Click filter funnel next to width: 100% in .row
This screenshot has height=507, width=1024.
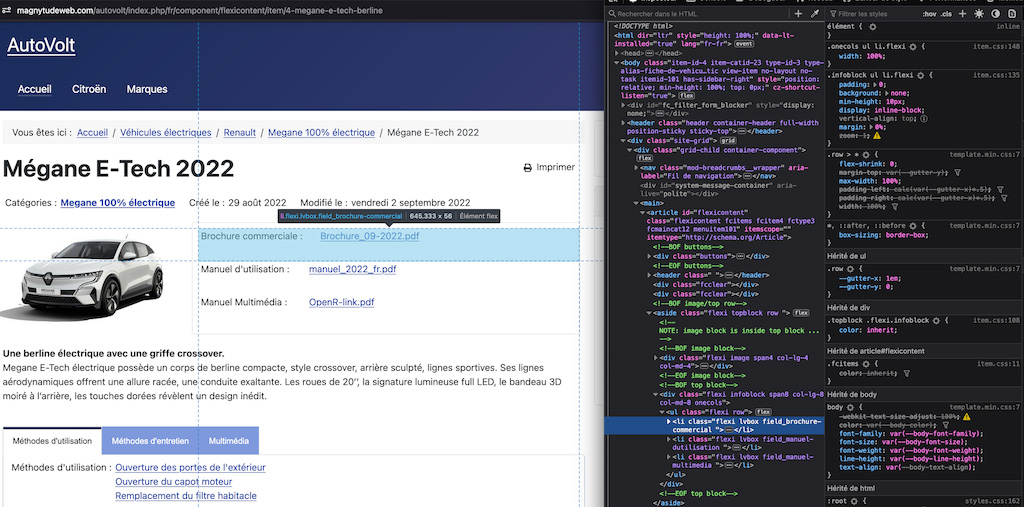pos(897,206)
